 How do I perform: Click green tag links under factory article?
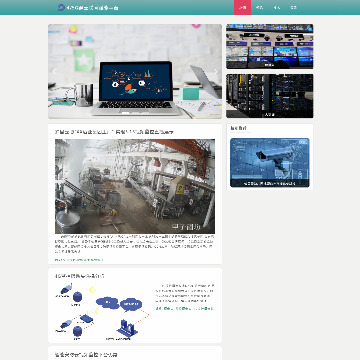coord(79,260)
